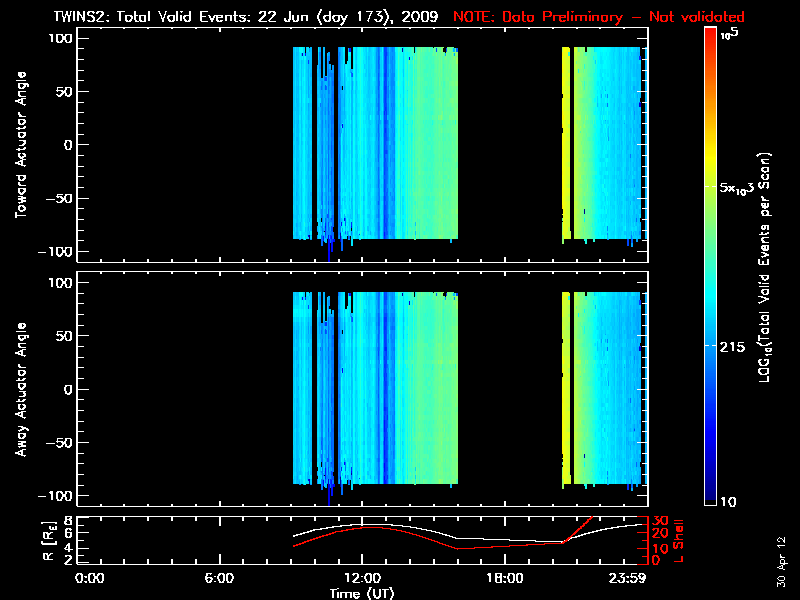Click the 'Away Actuator Angle' axis label

pyautogui.click(x=21, y=390)
